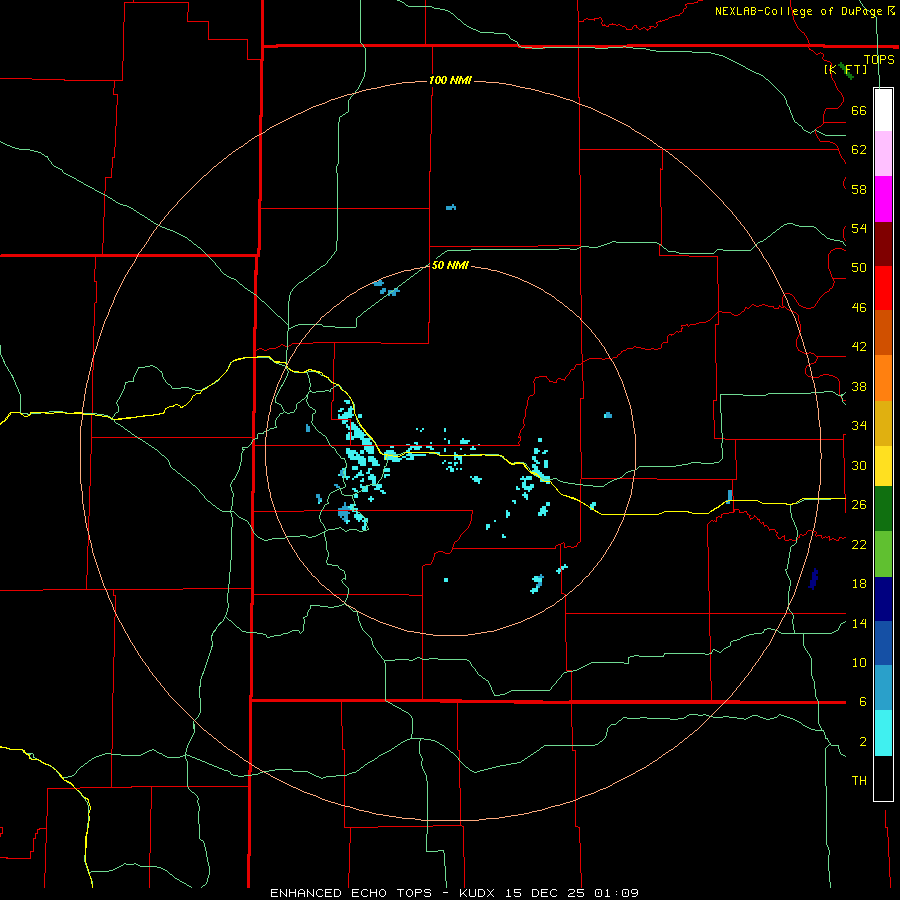Screen dimensions: 900x900
Task: Click the legend value 18
Action: tap(859, 584)
